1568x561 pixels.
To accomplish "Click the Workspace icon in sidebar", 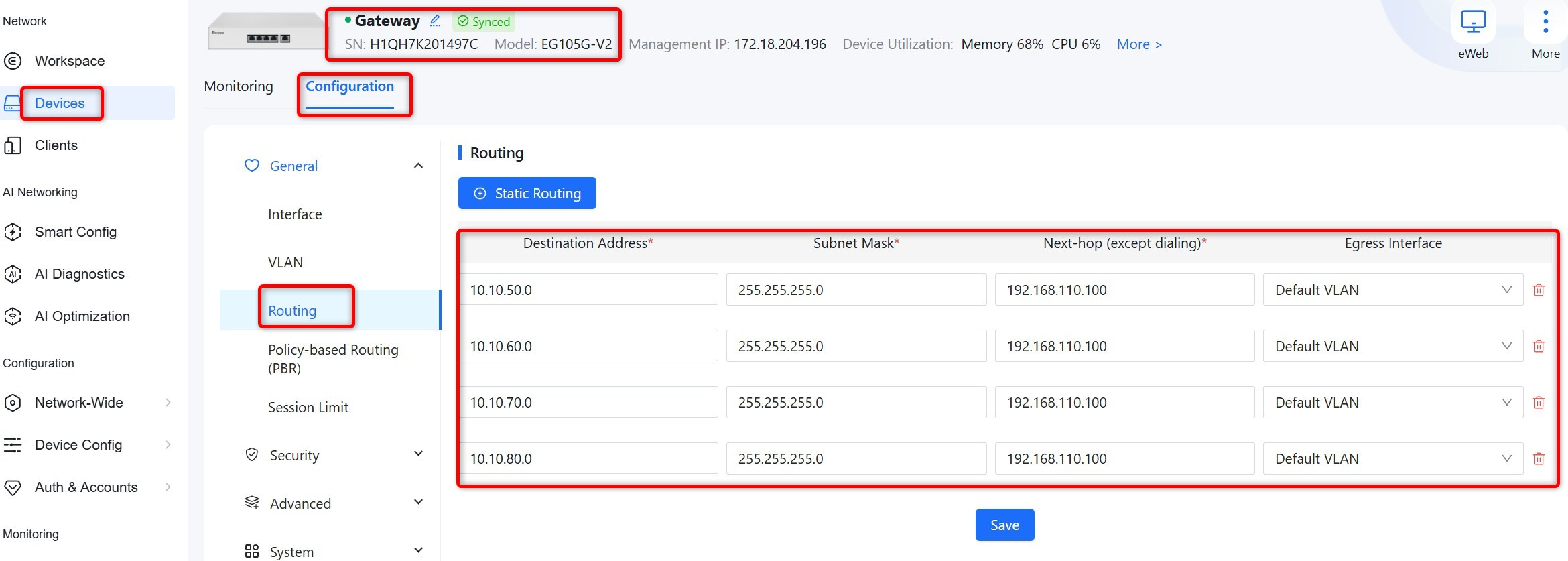I will (13, 61).
